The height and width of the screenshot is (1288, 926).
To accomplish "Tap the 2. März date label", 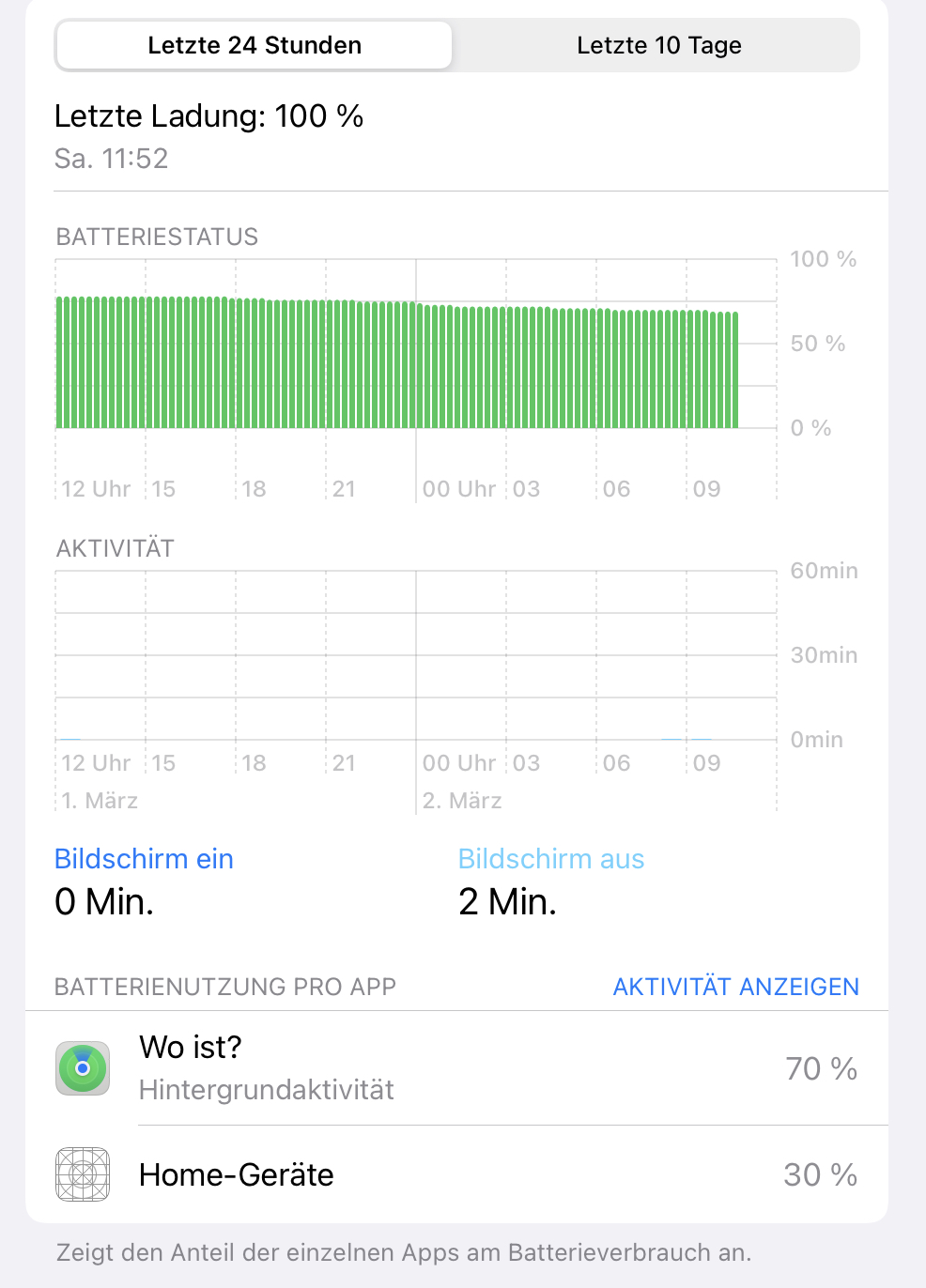I will (462, 801).
